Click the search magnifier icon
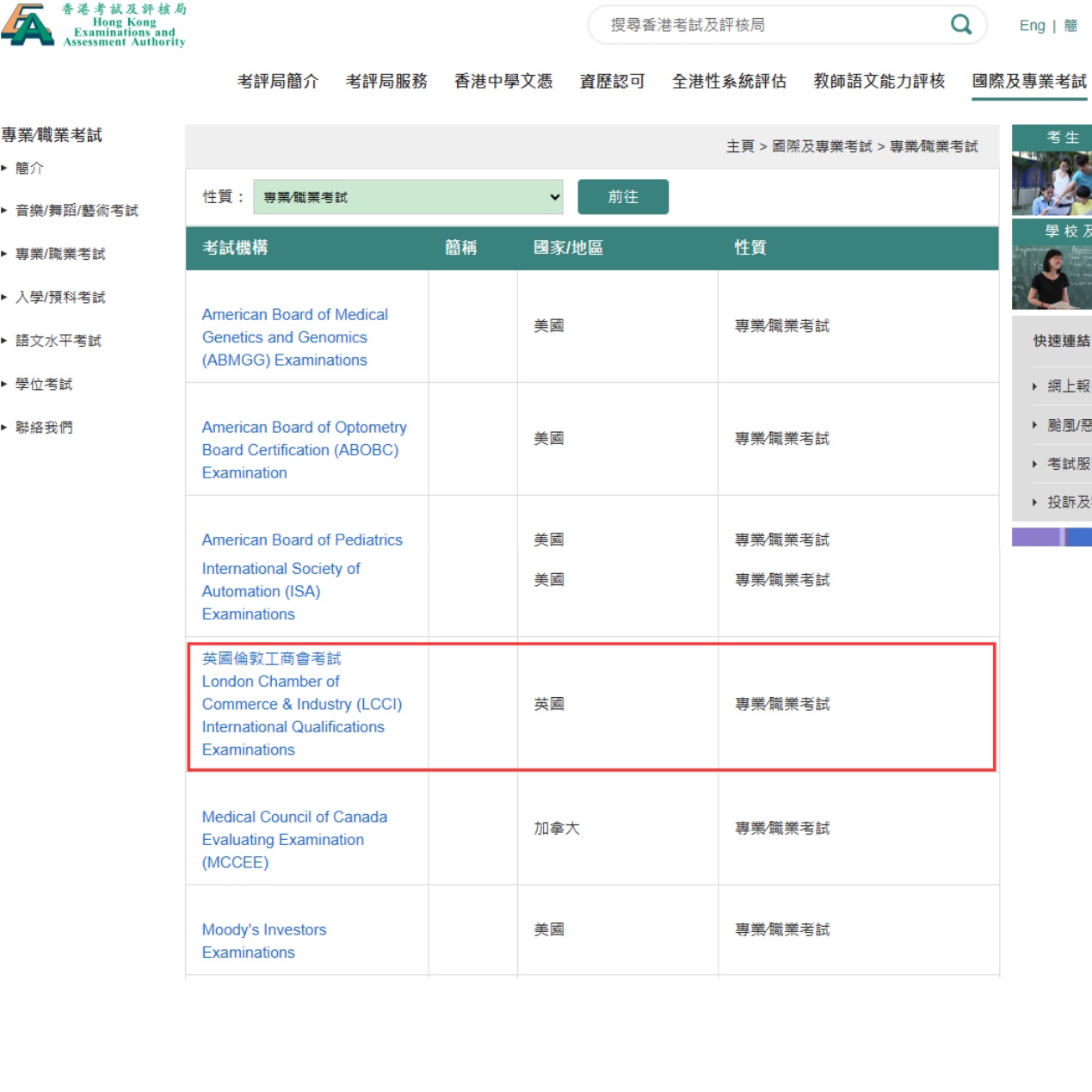The image size is (1092, 1092). coord(961,24)
